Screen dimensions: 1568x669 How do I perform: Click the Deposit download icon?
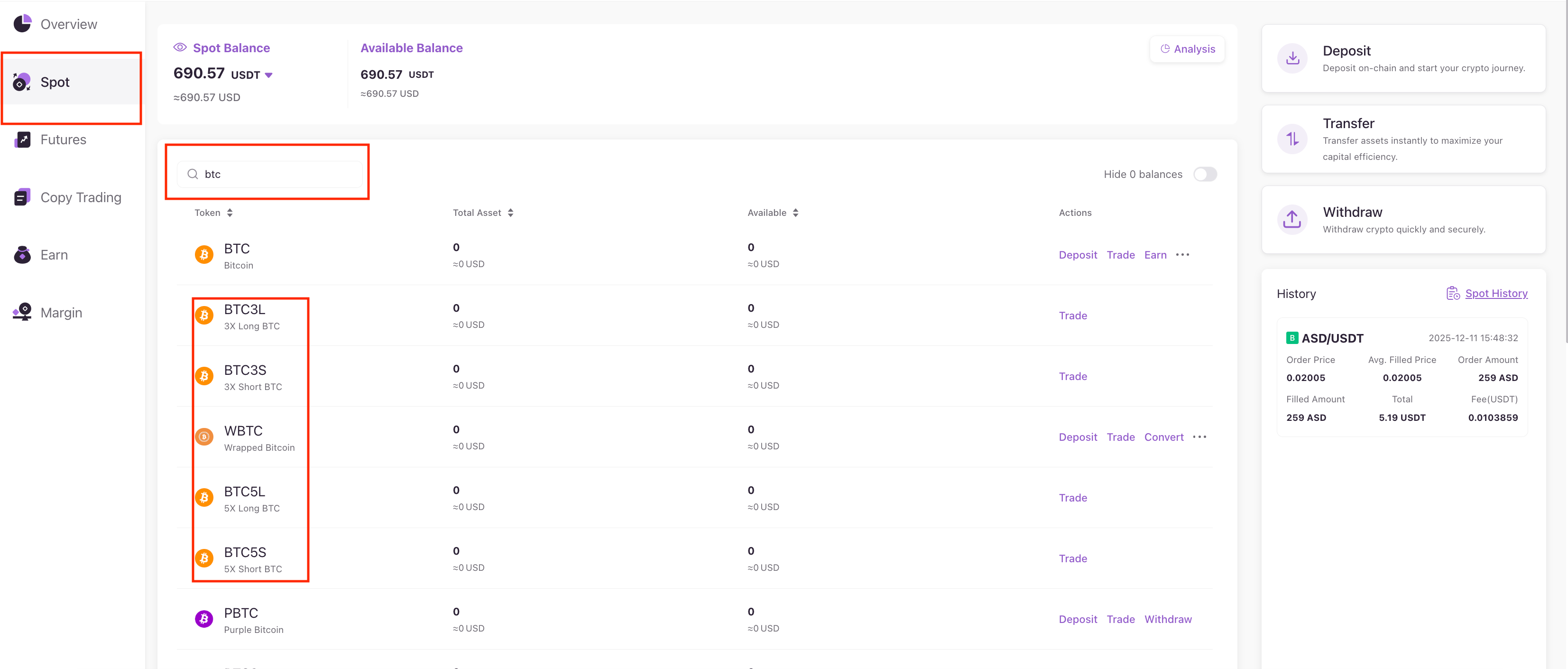click(x=1292, y=58)
